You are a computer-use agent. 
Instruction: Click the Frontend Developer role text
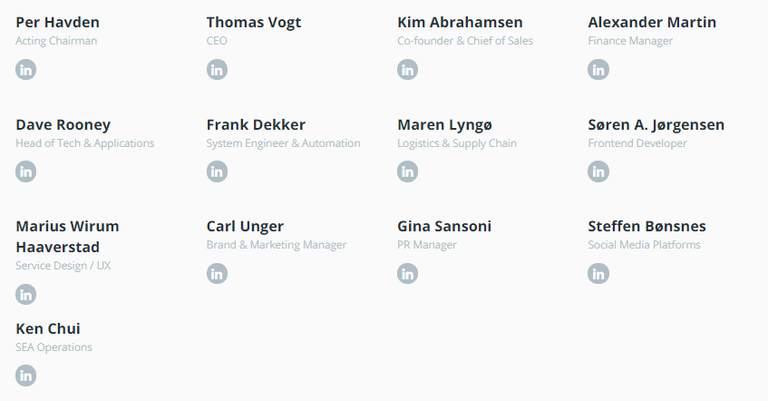click(637, 143)
